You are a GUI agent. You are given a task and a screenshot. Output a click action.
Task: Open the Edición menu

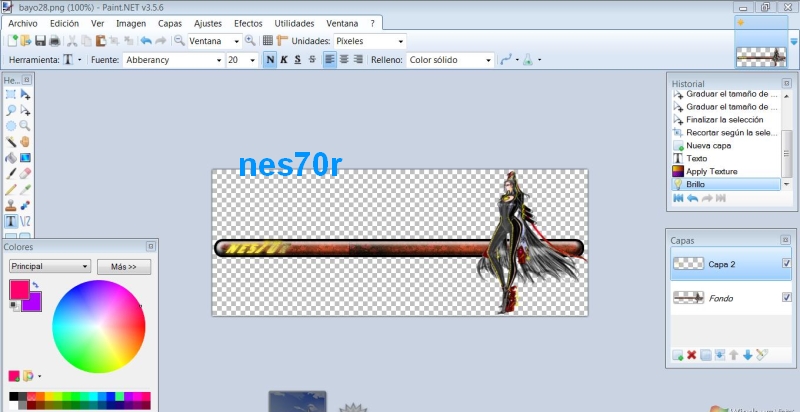pos(64,23)
